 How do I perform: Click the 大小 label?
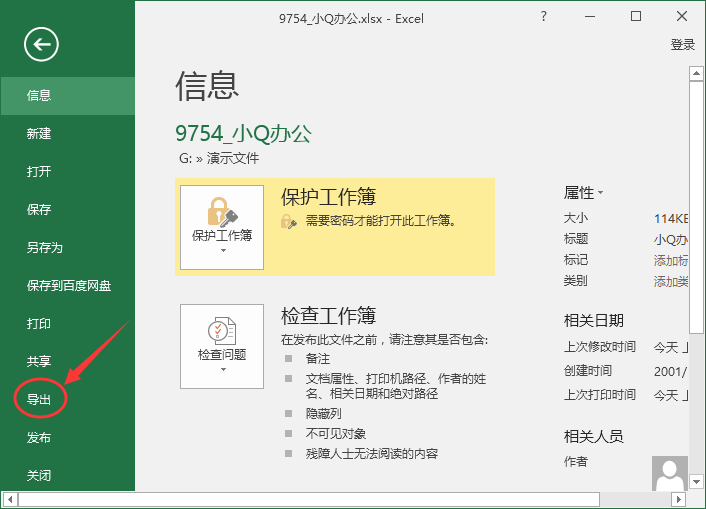[x=575, y=218]
